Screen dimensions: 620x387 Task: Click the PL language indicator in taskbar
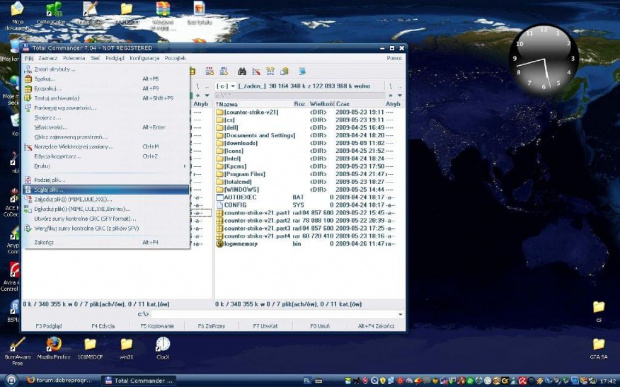307,381
